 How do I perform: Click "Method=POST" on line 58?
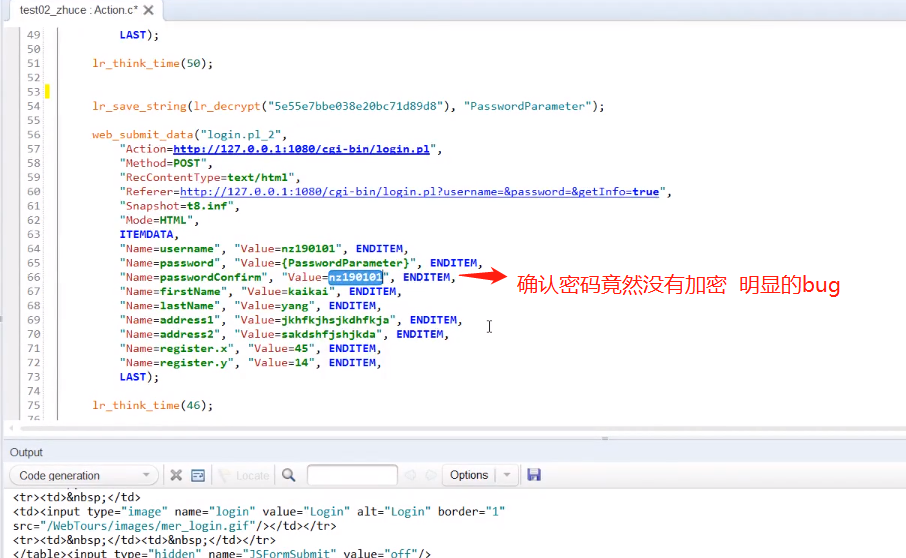tap(163, 163)
